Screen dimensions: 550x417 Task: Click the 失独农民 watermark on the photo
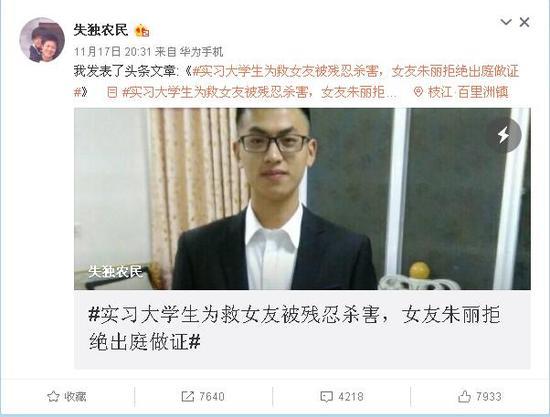pyautogui.click(x=115, y=271)
